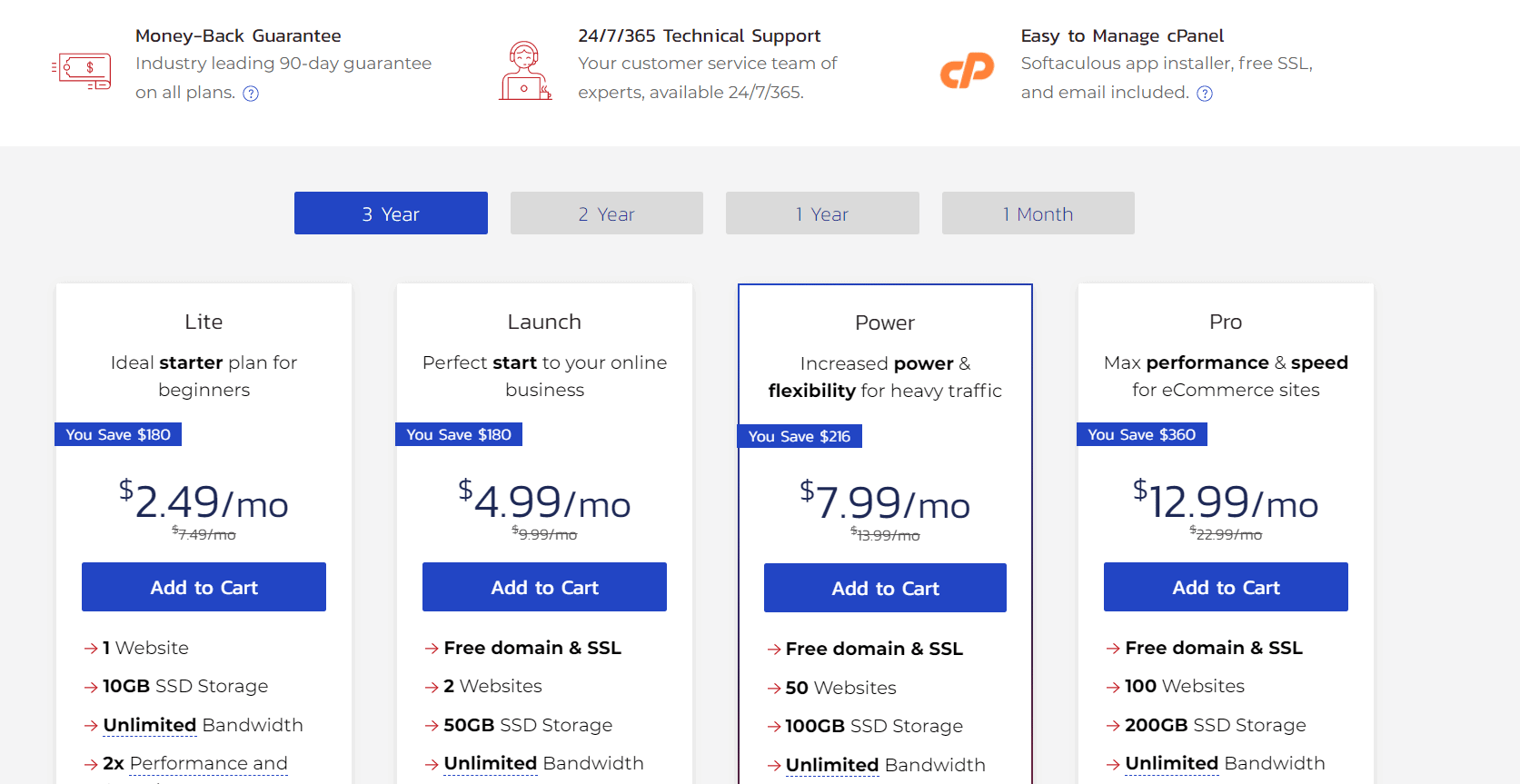Image resolution: width=1520 pixels, height=784 pixels.
Task: Select the 3 Year billing tab
Action: click(391, 213)
